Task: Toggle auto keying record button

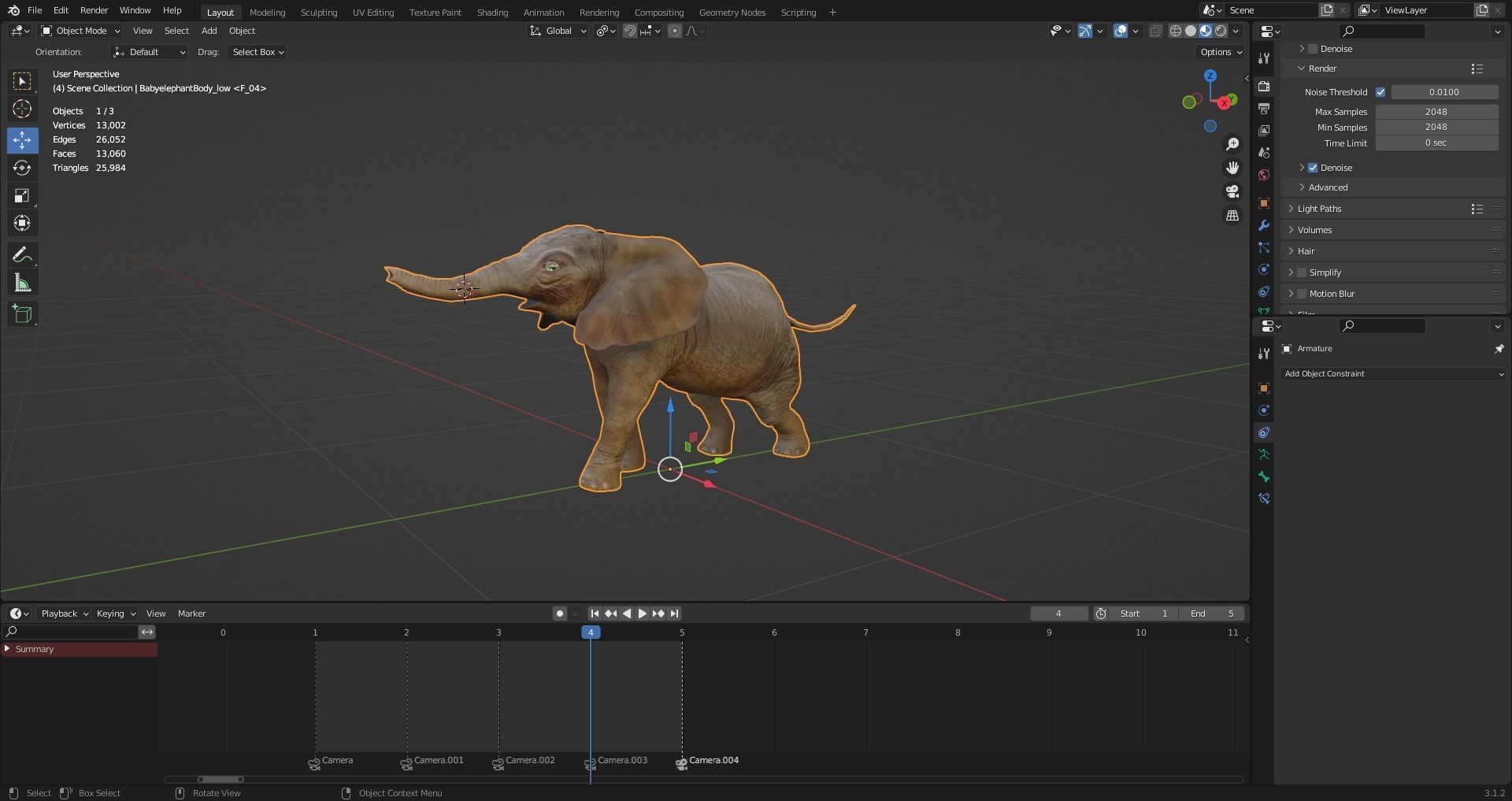Action: click(560, 614)
